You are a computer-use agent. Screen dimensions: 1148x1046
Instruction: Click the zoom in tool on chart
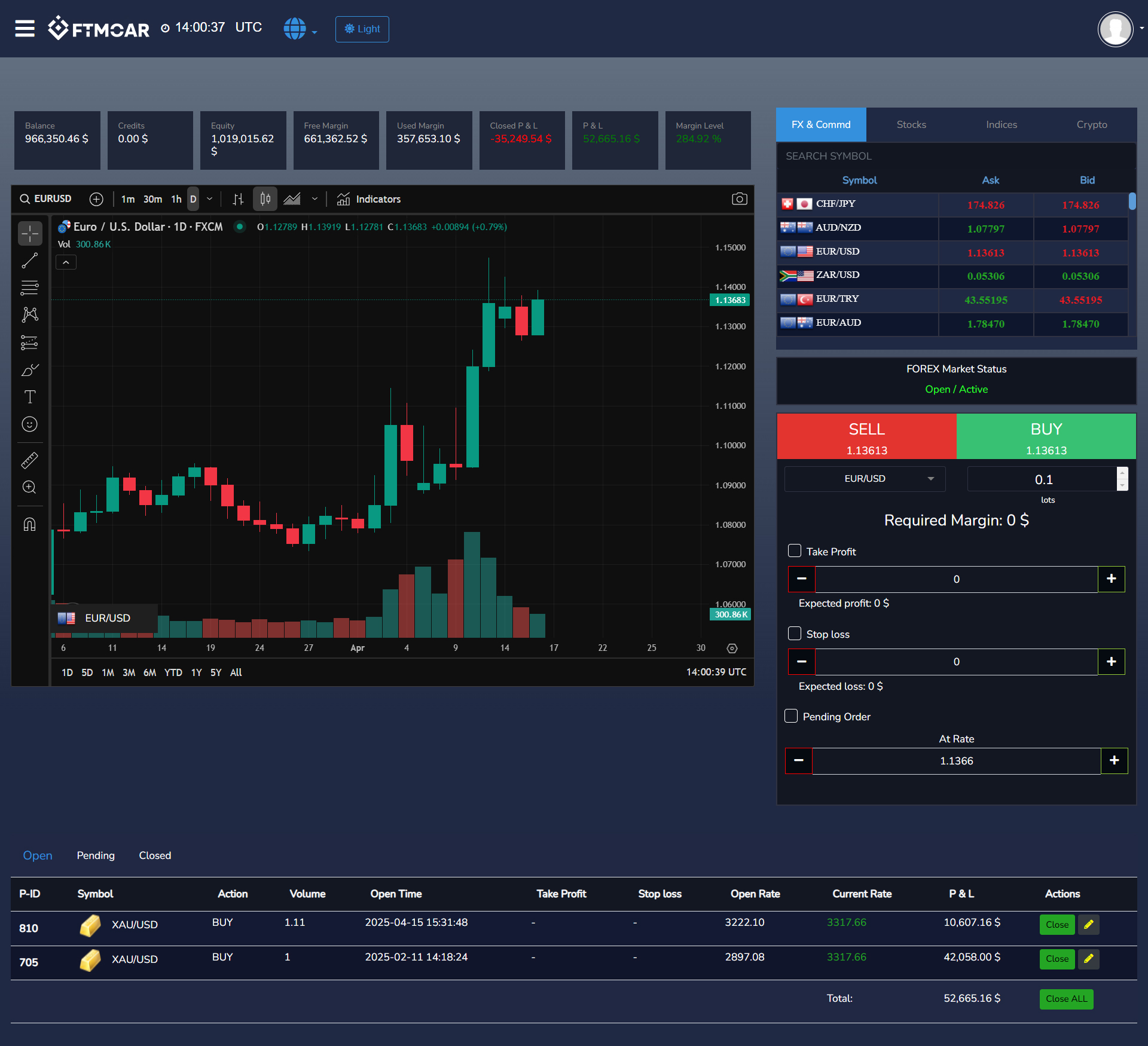(x=29, y=487)
